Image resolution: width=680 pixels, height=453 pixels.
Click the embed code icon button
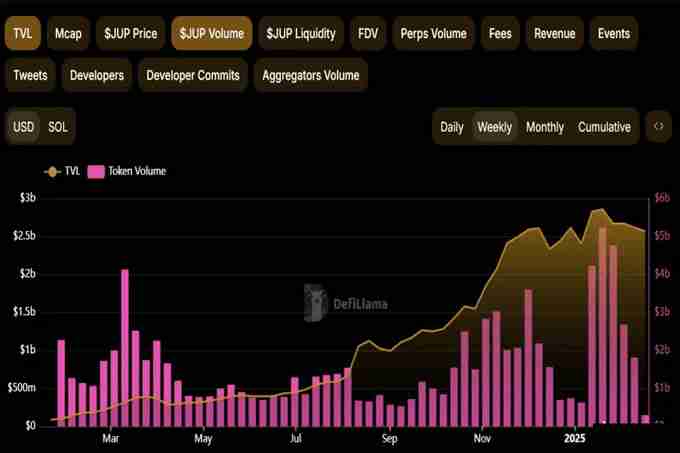click(658, 127)
